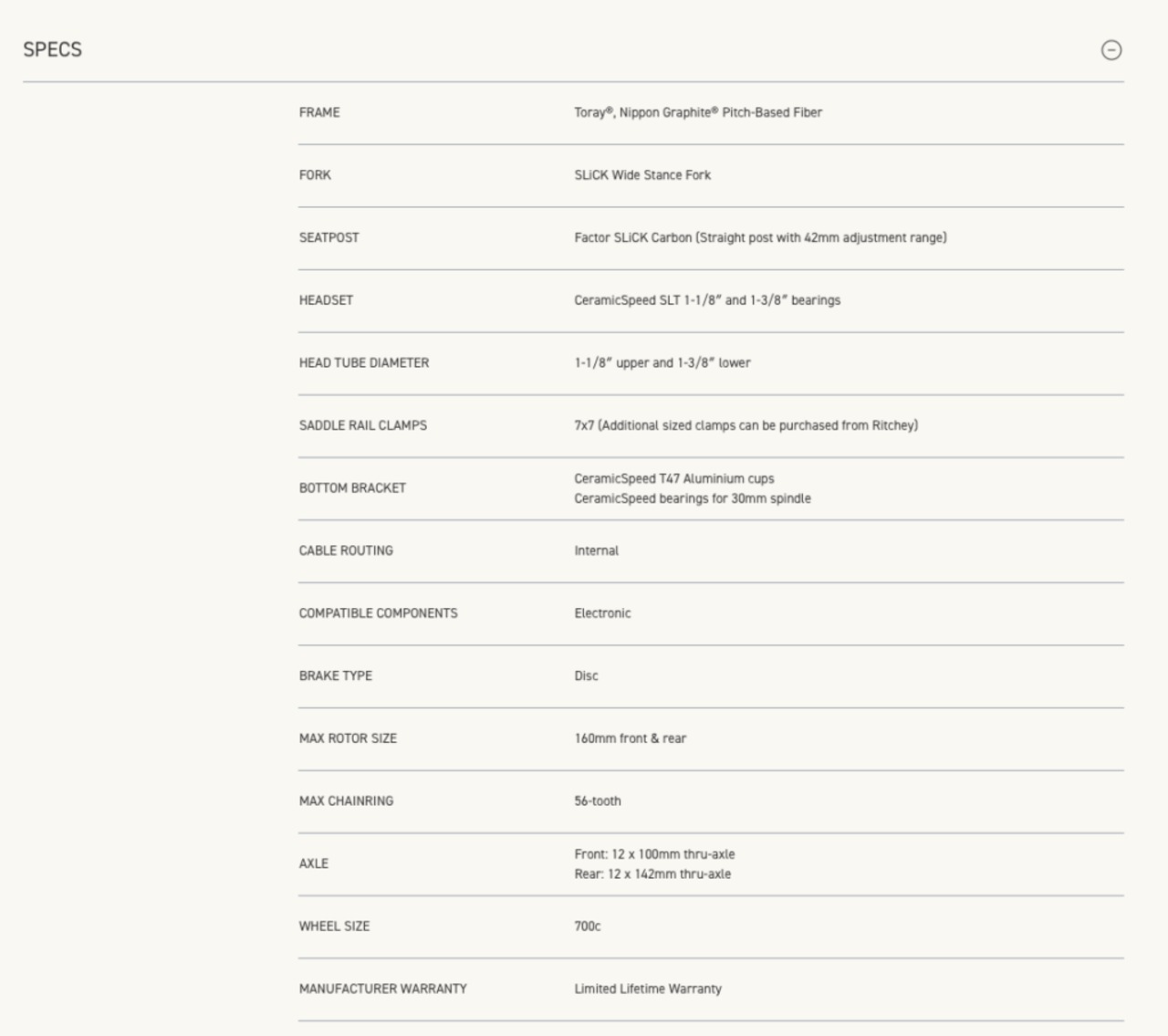Click the CeramicSpeed SLT bearings text
The image size is (1168, 1036).
[x=707, y=300]
